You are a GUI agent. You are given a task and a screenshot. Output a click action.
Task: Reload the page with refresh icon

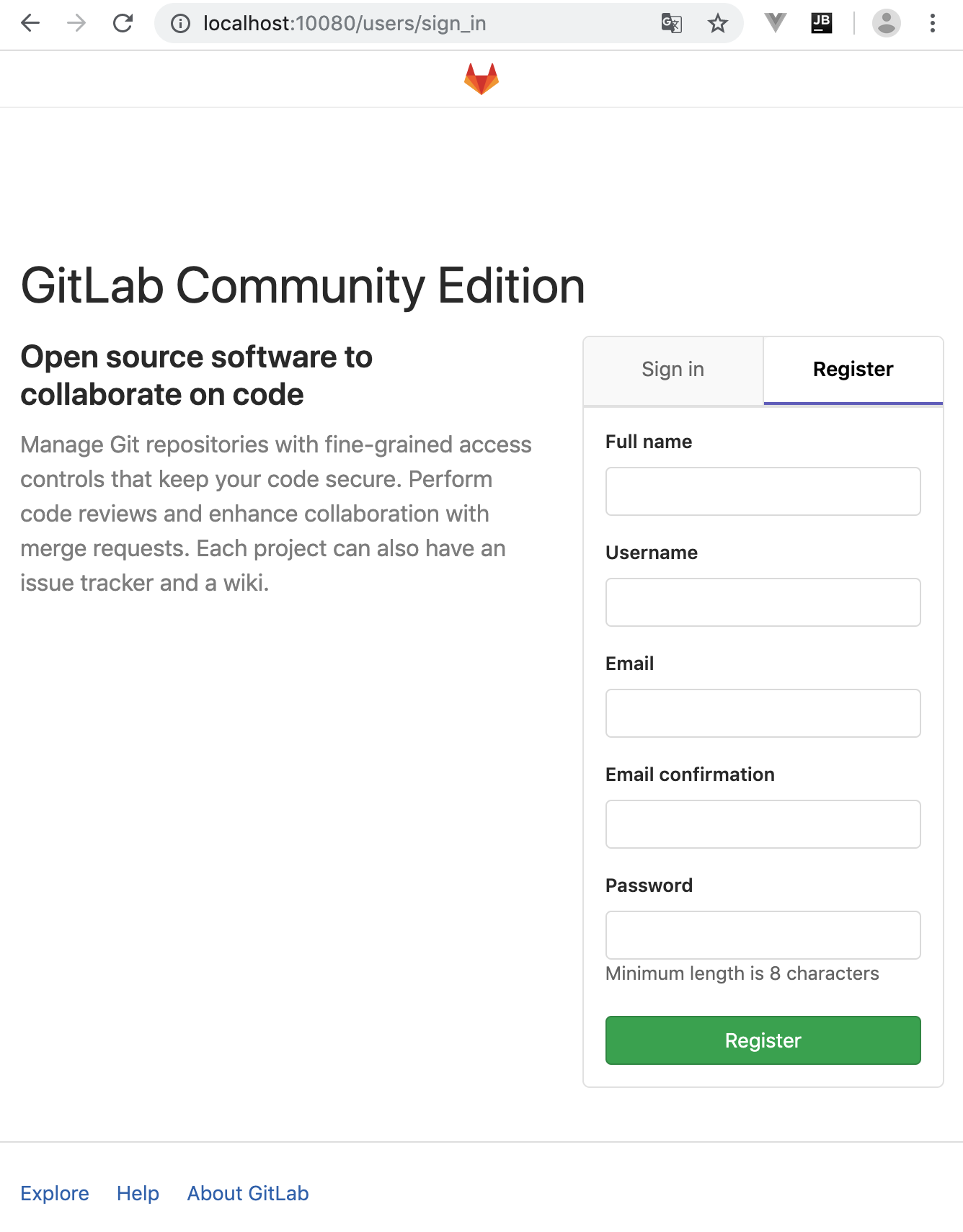click(x=123, y=24)
